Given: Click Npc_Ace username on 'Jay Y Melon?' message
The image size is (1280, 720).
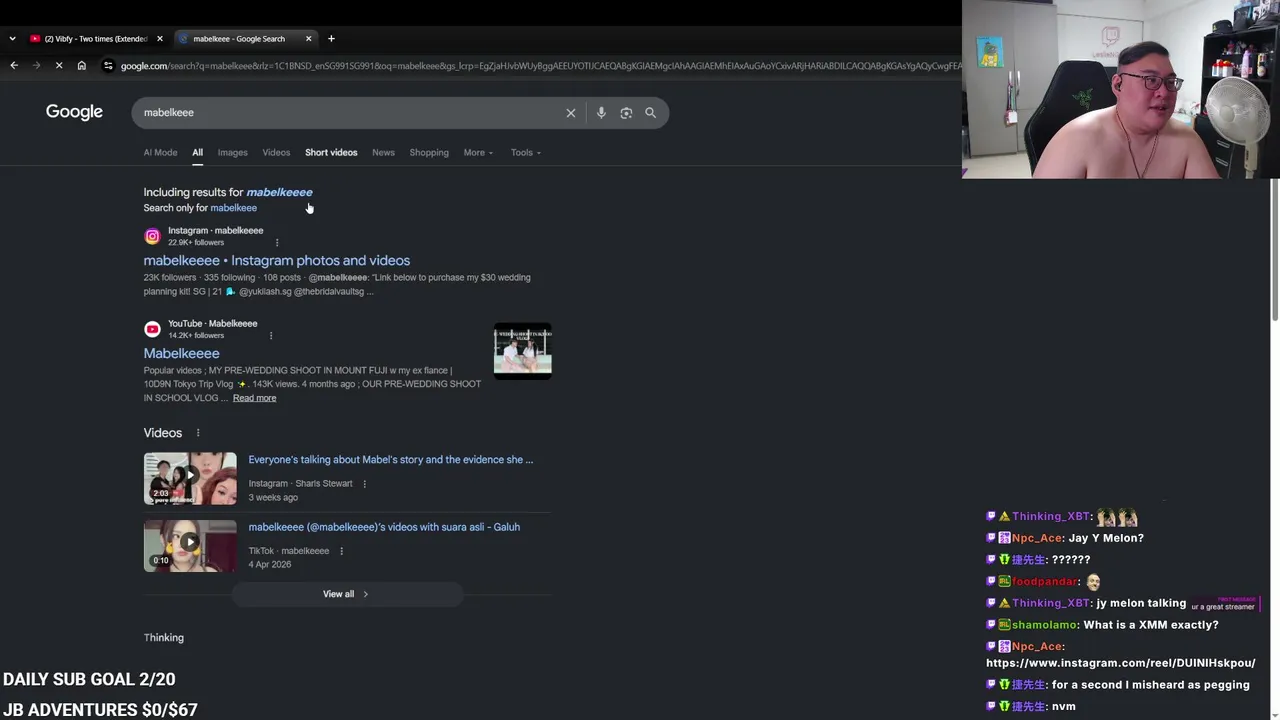Looking at the screenshot, I should (1036, 538).
